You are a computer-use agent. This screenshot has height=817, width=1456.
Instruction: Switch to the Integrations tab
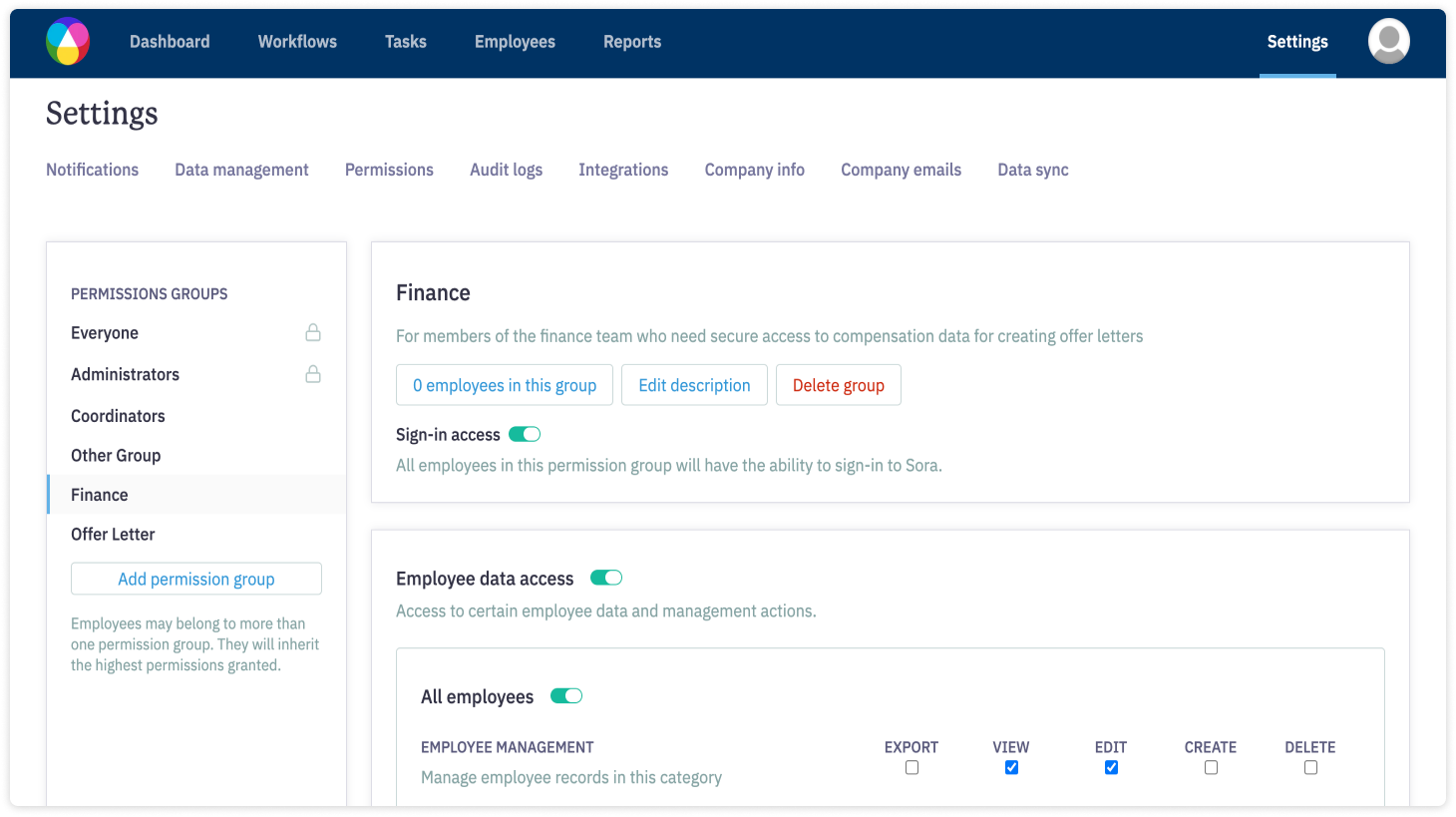(623, 170)
